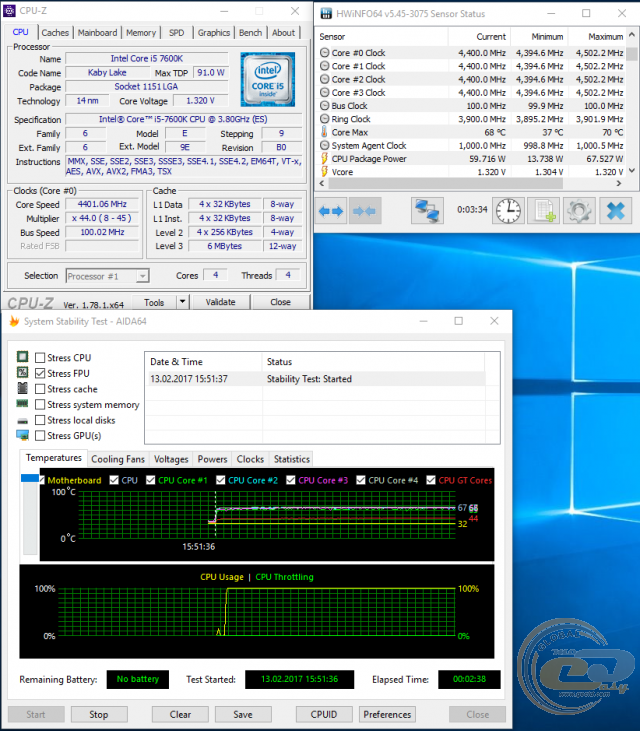Viewport: 640px width, 731px height.
Task: Click HWiNFO horizontal scrollbar thumb
Action: [x=445, y=184]
